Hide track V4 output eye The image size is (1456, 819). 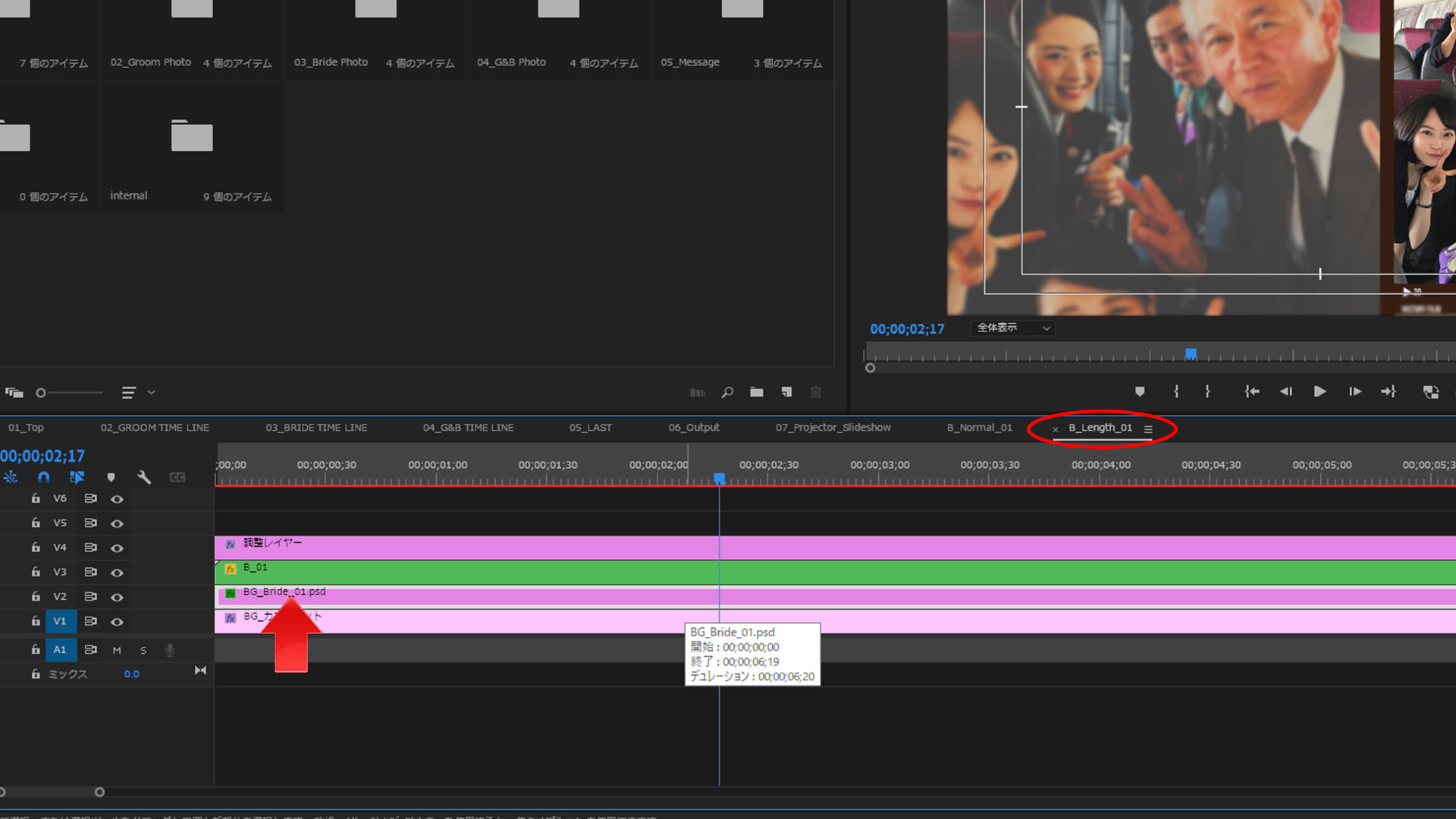point(117,548)
